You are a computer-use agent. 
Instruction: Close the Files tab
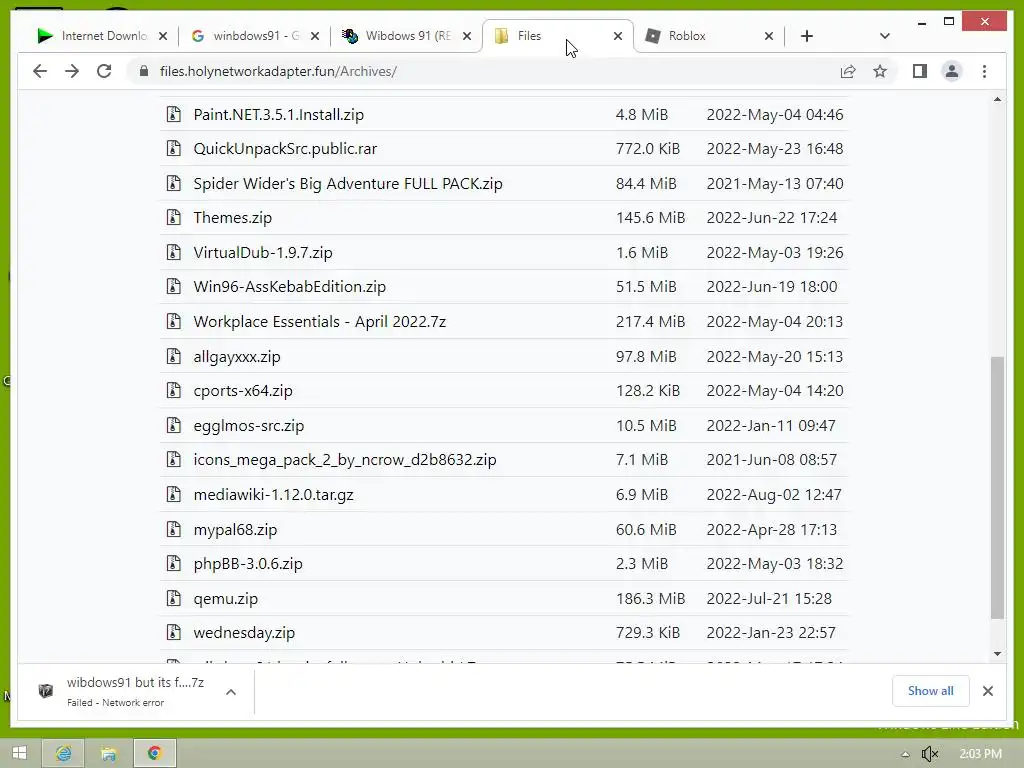click(618, 36)
